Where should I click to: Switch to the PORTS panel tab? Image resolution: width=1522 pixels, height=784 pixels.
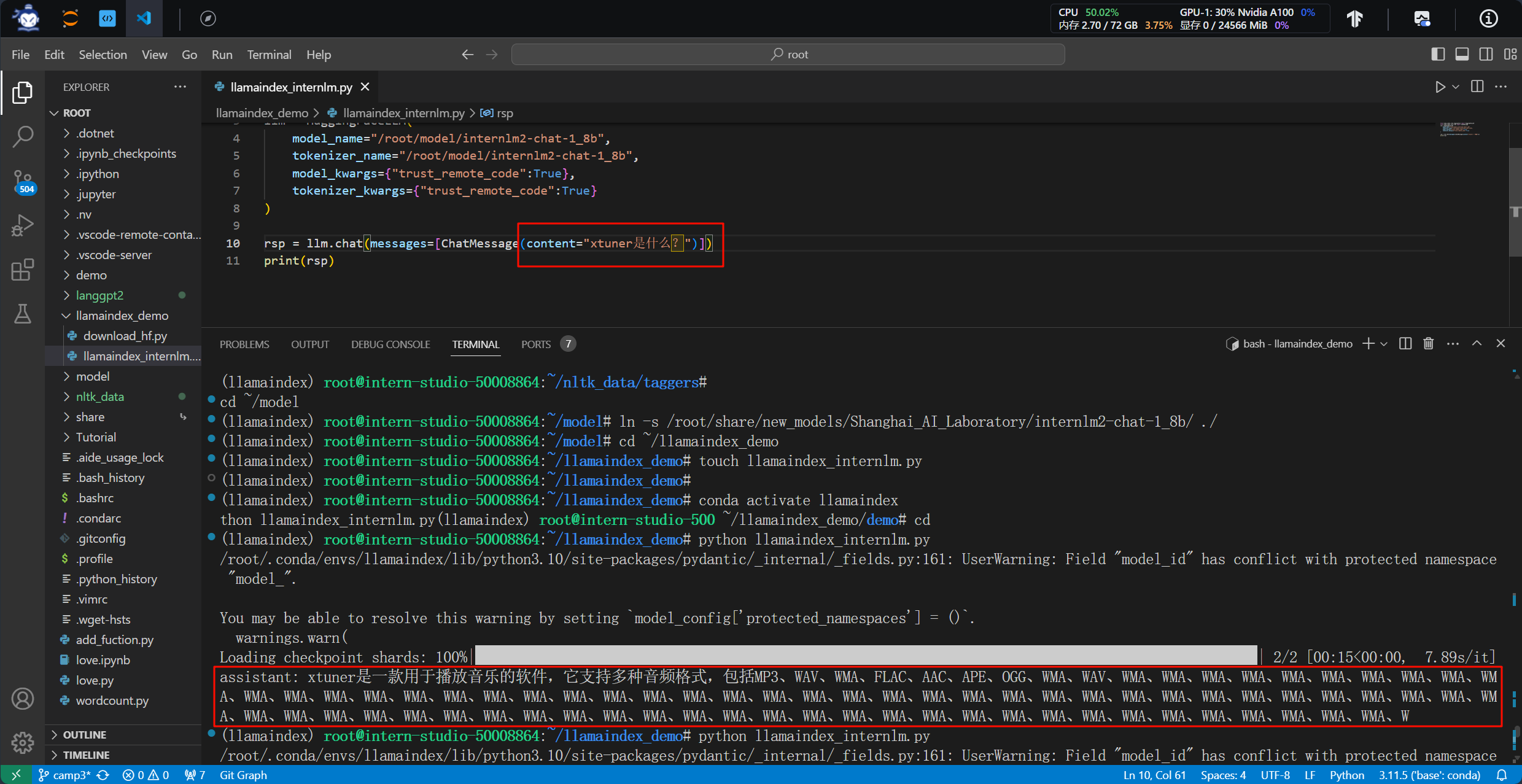(x=536, y=344)
